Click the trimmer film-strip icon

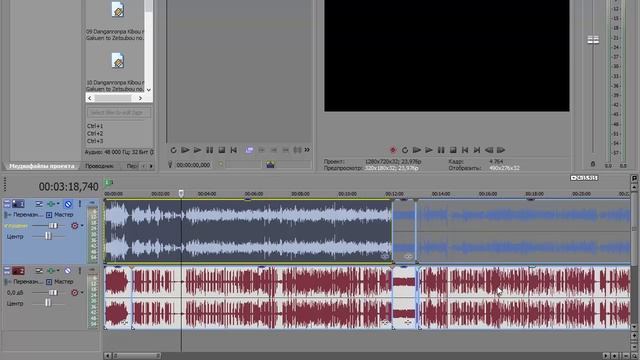[270, 164]
